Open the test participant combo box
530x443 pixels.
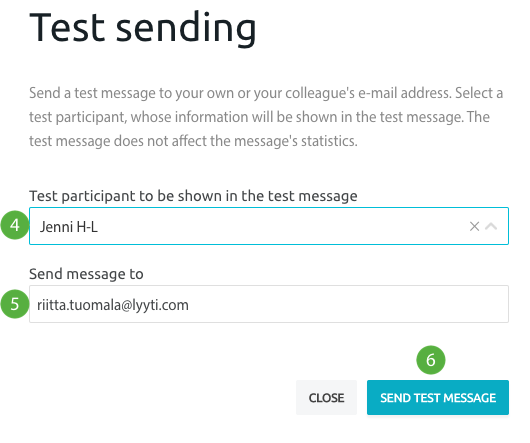click(x=269, y=226)
